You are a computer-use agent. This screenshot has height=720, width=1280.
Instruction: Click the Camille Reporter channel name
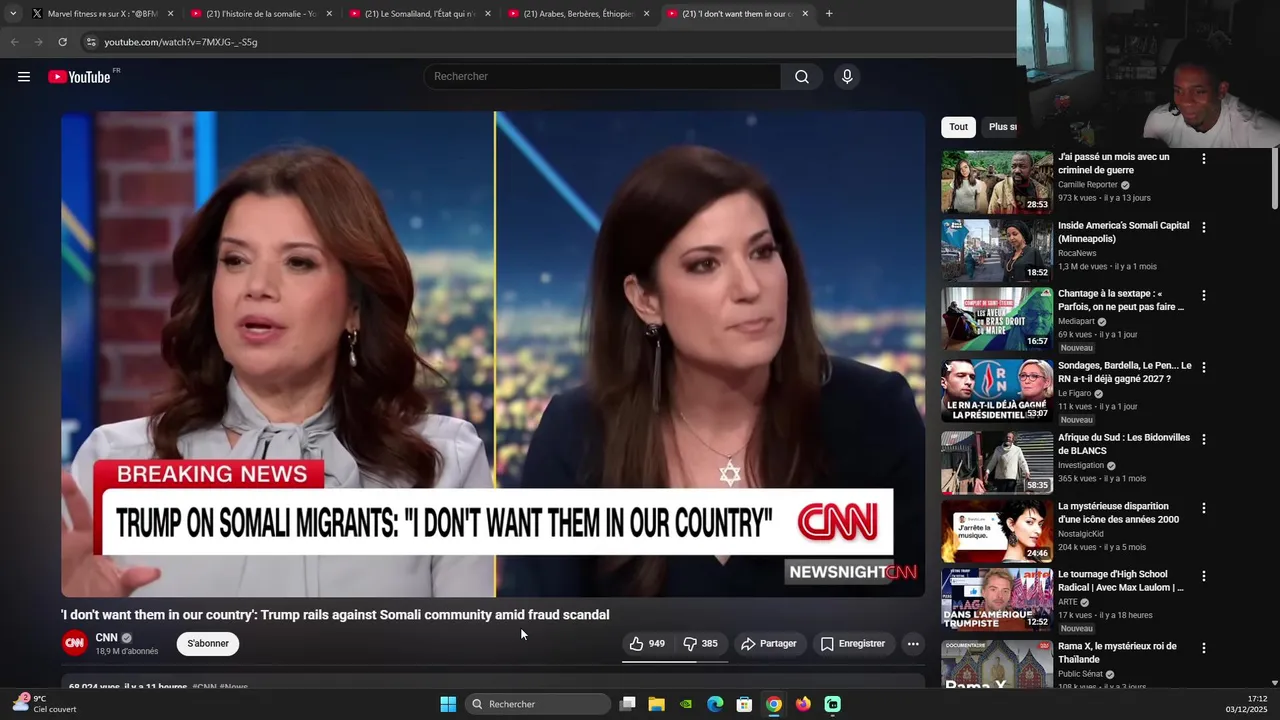pyautogui.click(x=1088, y=185)
